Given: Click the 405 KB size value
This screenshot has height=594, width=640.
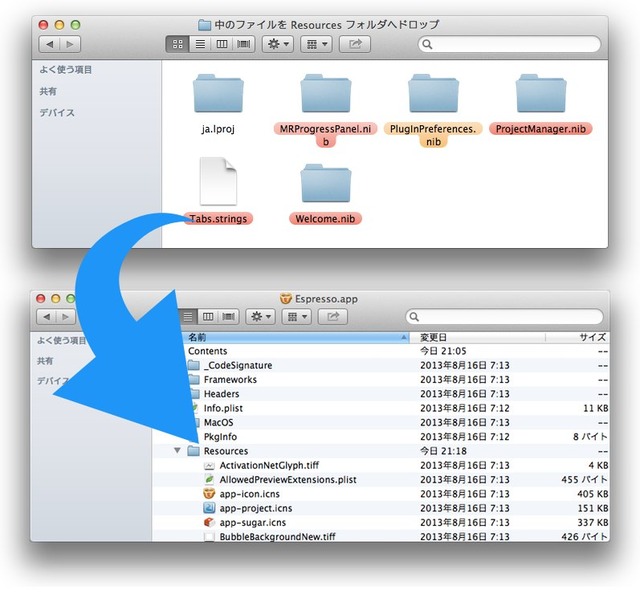Looking at the screenshot, I should pos(592,494).
